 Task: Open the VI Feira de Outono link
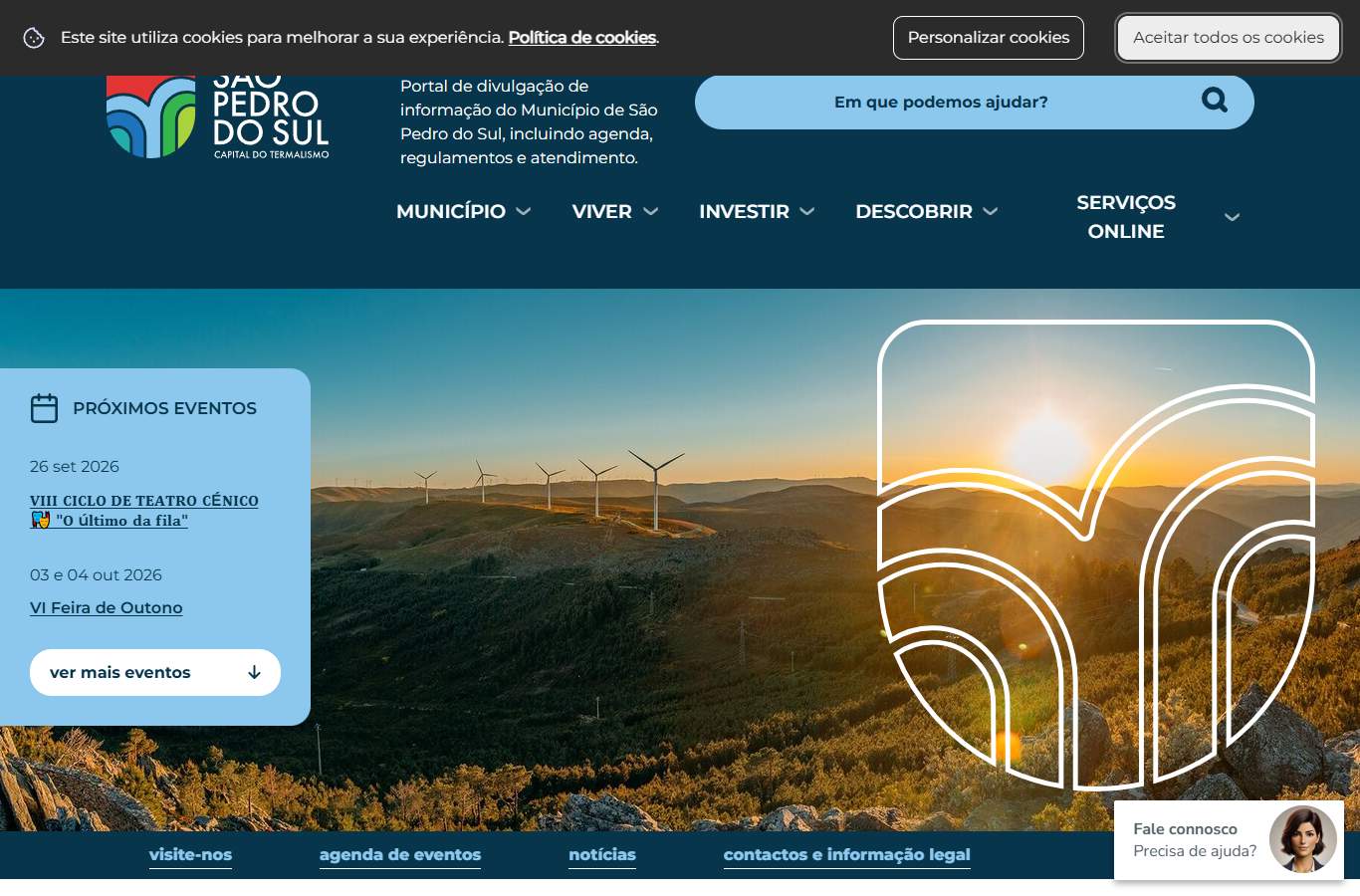[107, 607]
